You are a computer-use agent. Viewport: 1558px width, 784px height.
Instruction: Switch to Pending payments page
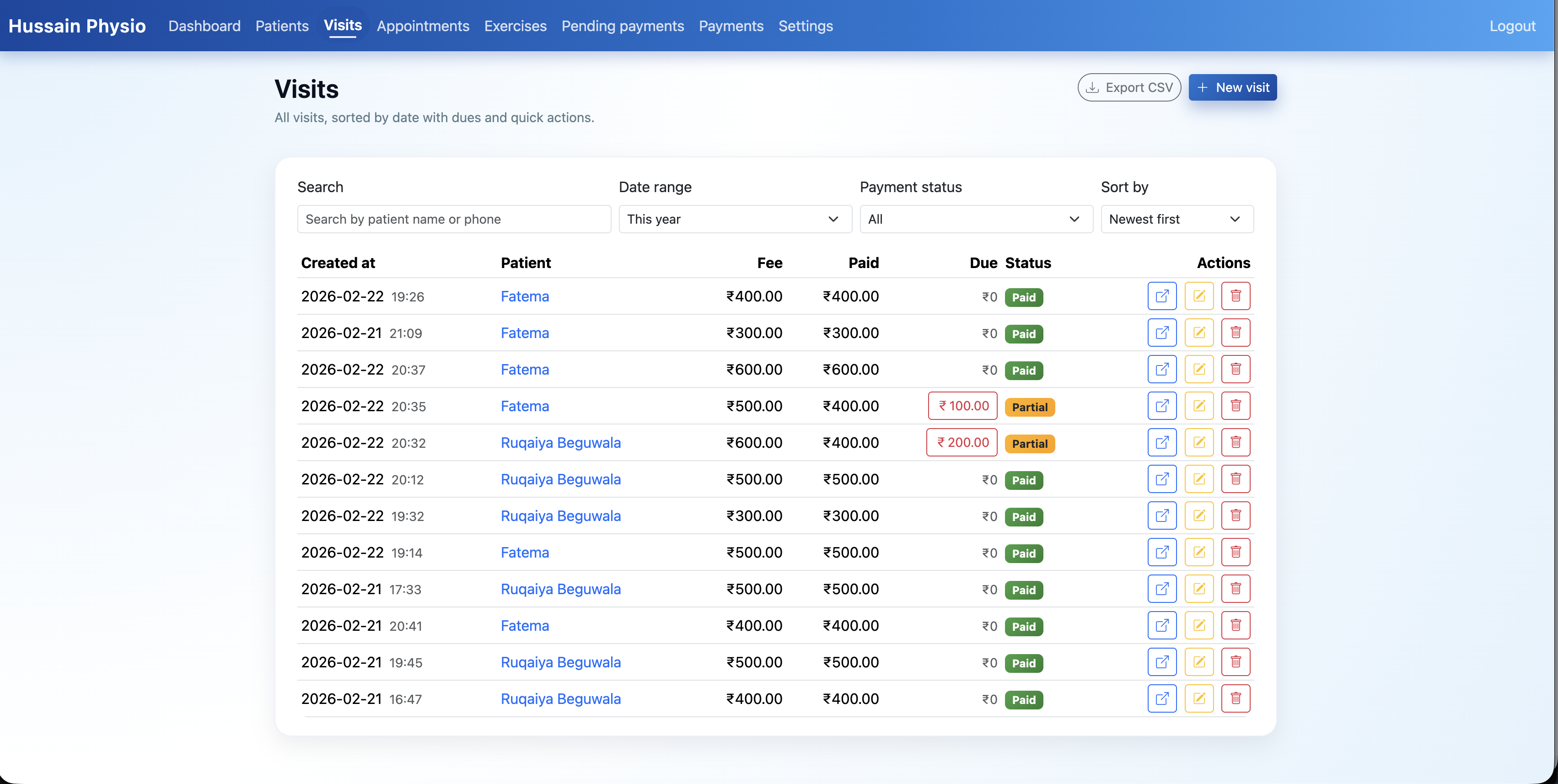[623, 26]
